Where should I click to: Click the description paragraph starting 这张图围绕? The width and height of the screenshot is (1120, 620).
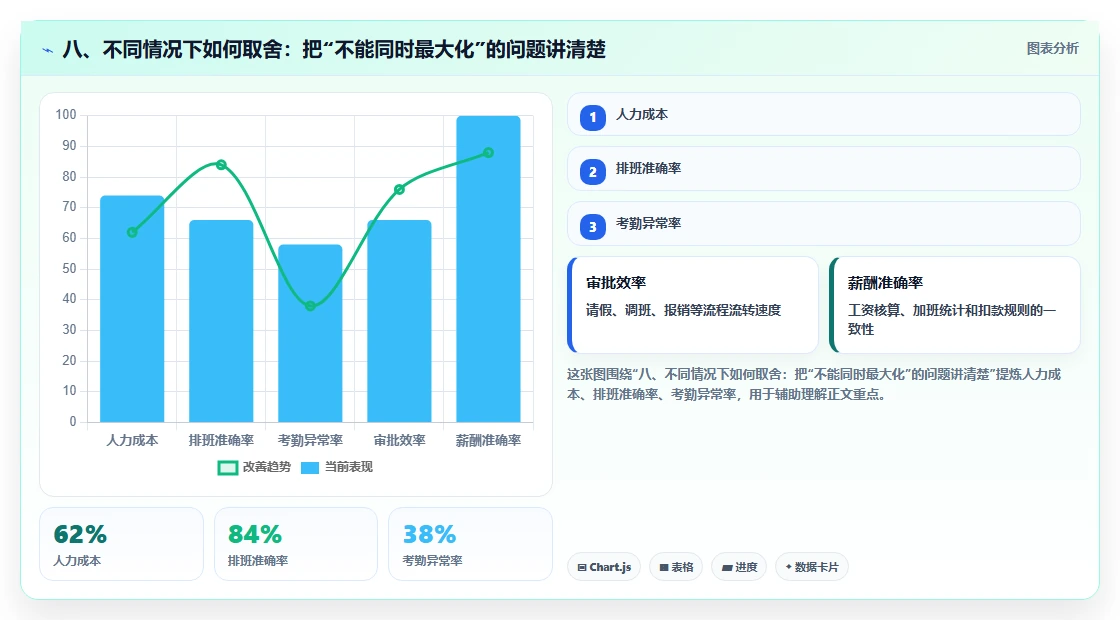point(814,384)
